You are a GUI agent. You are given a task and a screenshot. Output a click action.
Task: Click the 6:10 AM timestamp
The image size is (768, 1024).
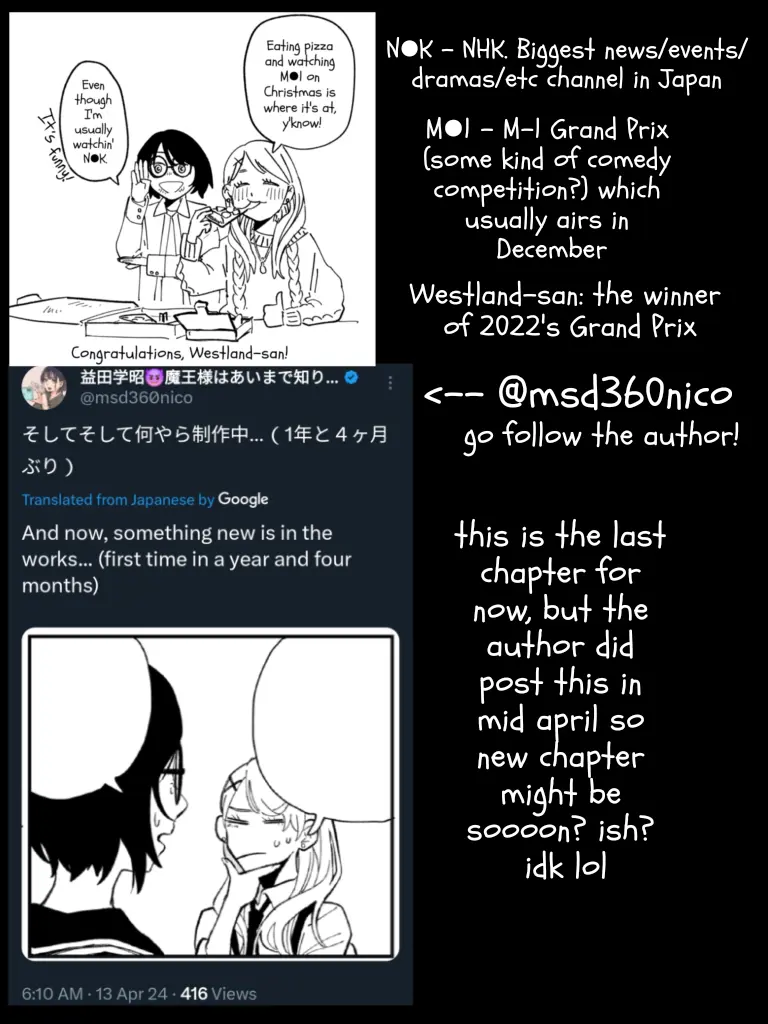[52, 994]
